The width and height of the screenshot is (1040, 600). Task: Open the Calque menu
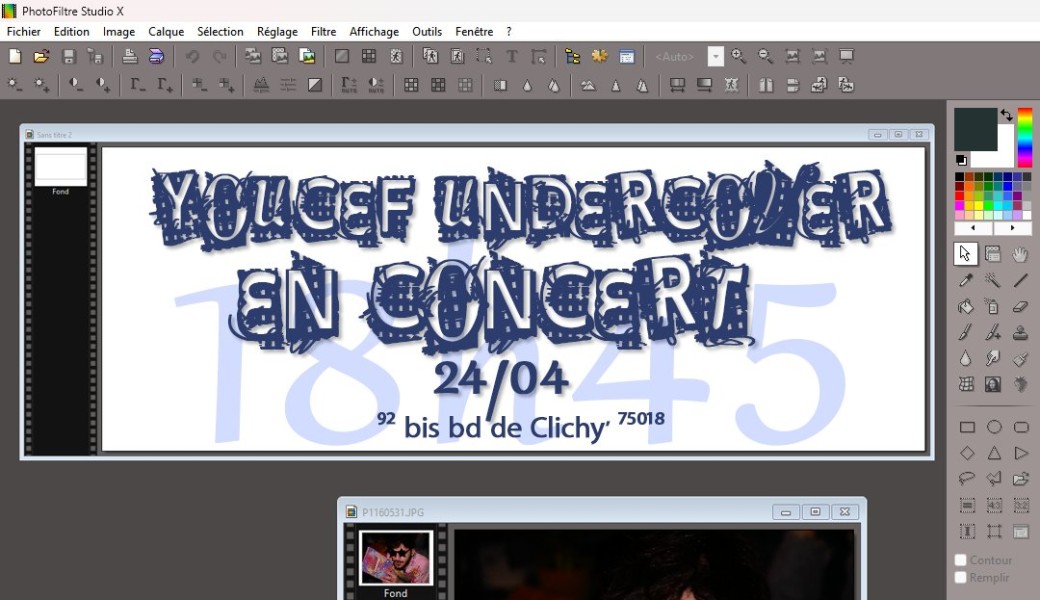point(166,32)
